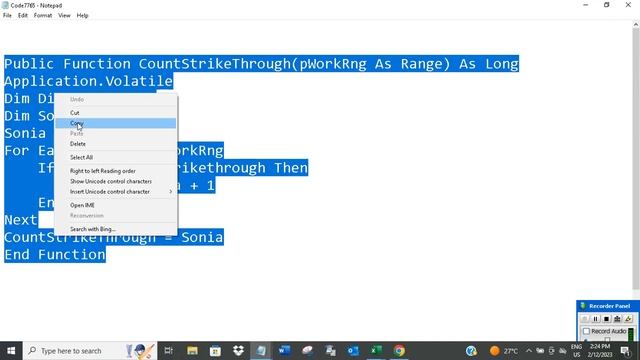Switch to Notepad taskbar icon

tap(261, 351)
